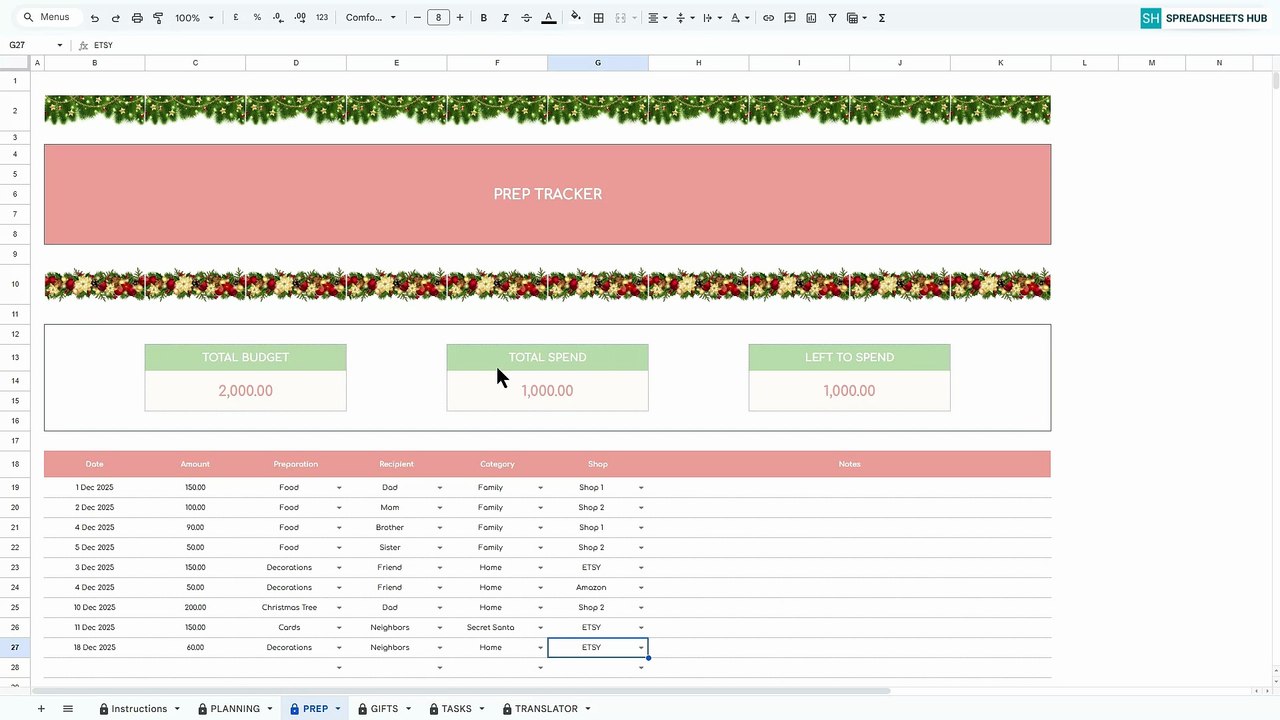Viewport: 1280px width, 720px height.
Task: Open the fill color picker
Action: coord(576,18)
